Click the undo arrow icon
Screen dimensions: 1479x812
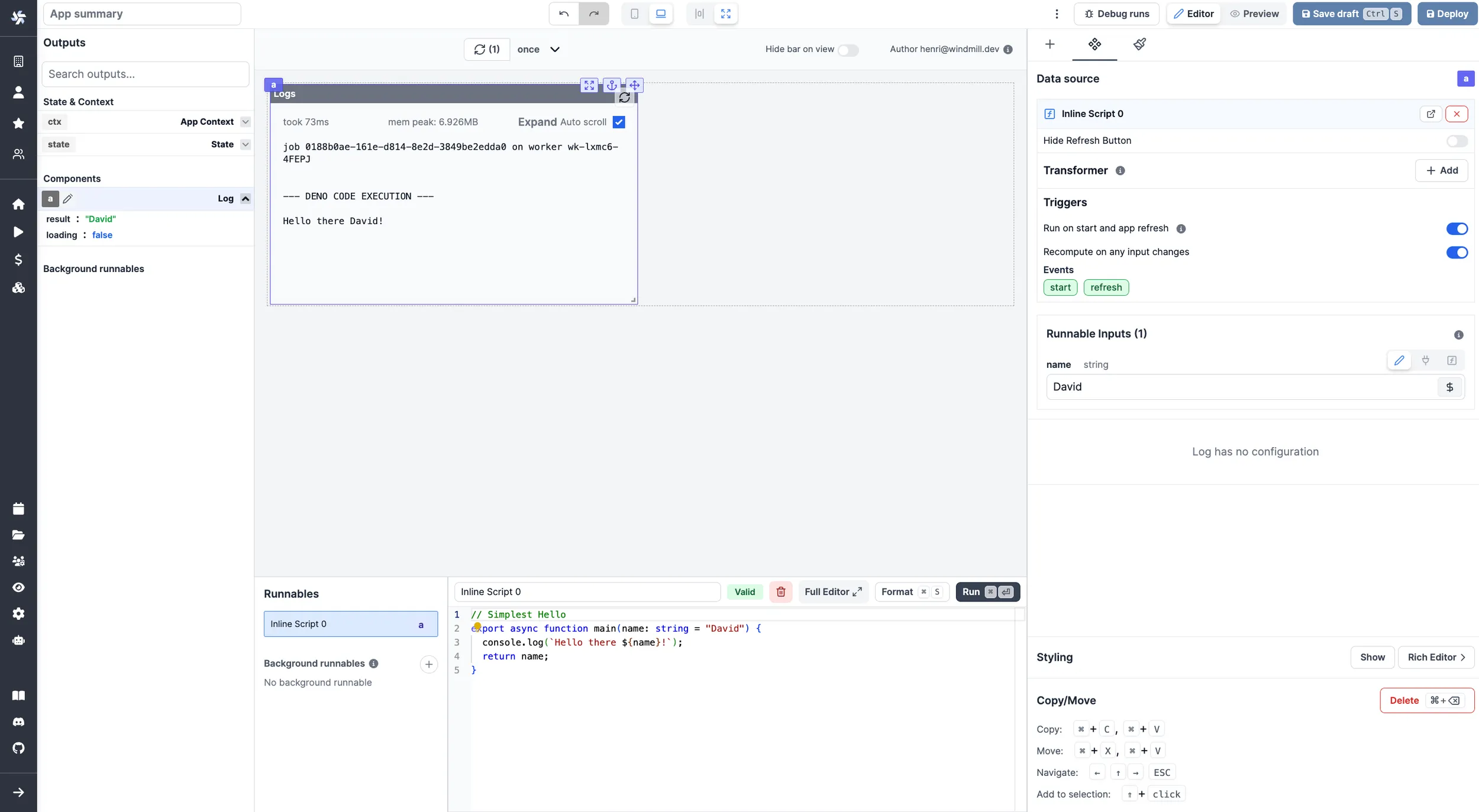point(564,14)
